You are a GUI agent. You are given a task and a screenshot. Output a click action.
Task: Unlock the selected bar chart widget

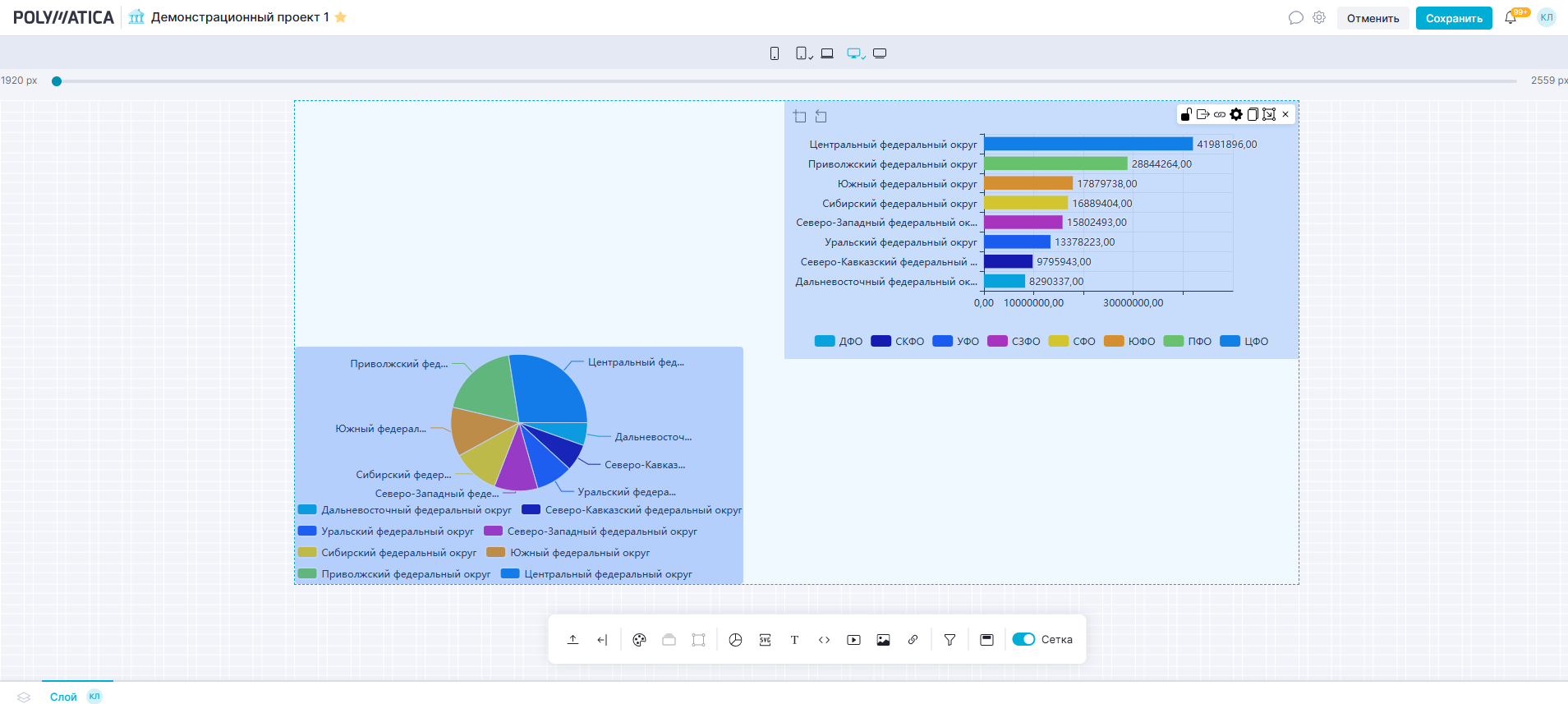point(1186,114)
